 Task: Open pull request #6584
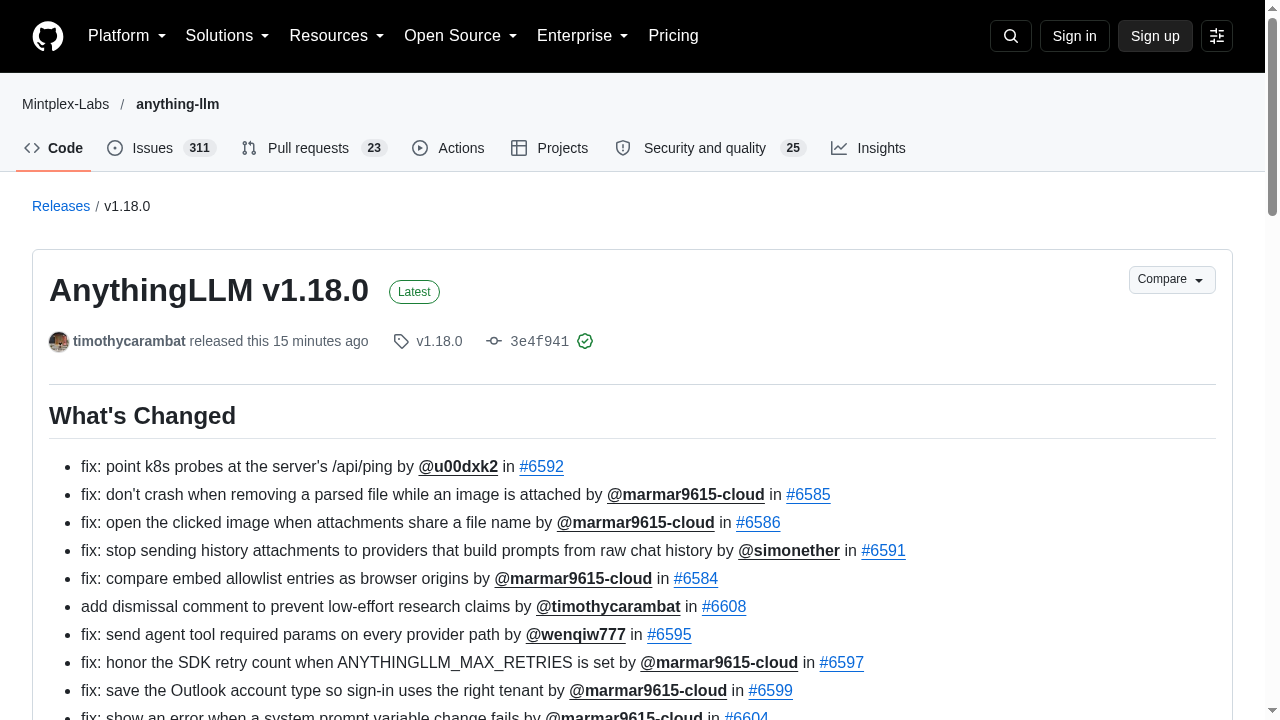(x=696, y=579)
